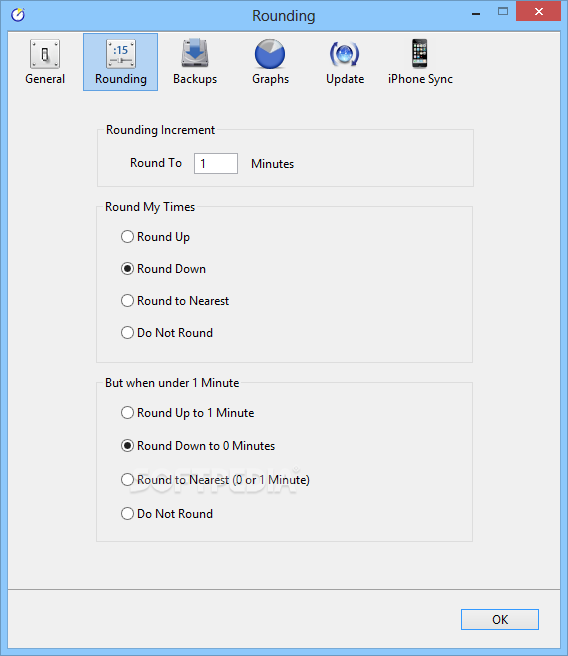Select Do Not Round under 1 Minute group
This screenshot has height=656, width=568.
click(x=167, y=513)
